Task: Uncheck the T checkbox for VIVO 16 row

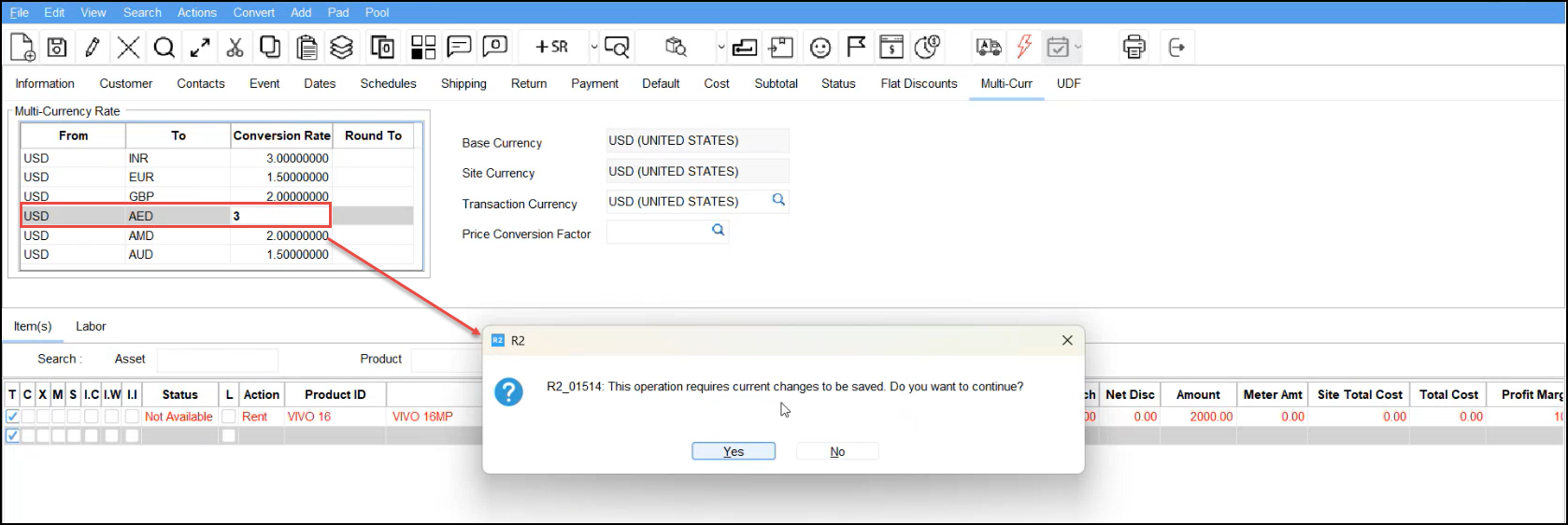Action: pos(13,417)
